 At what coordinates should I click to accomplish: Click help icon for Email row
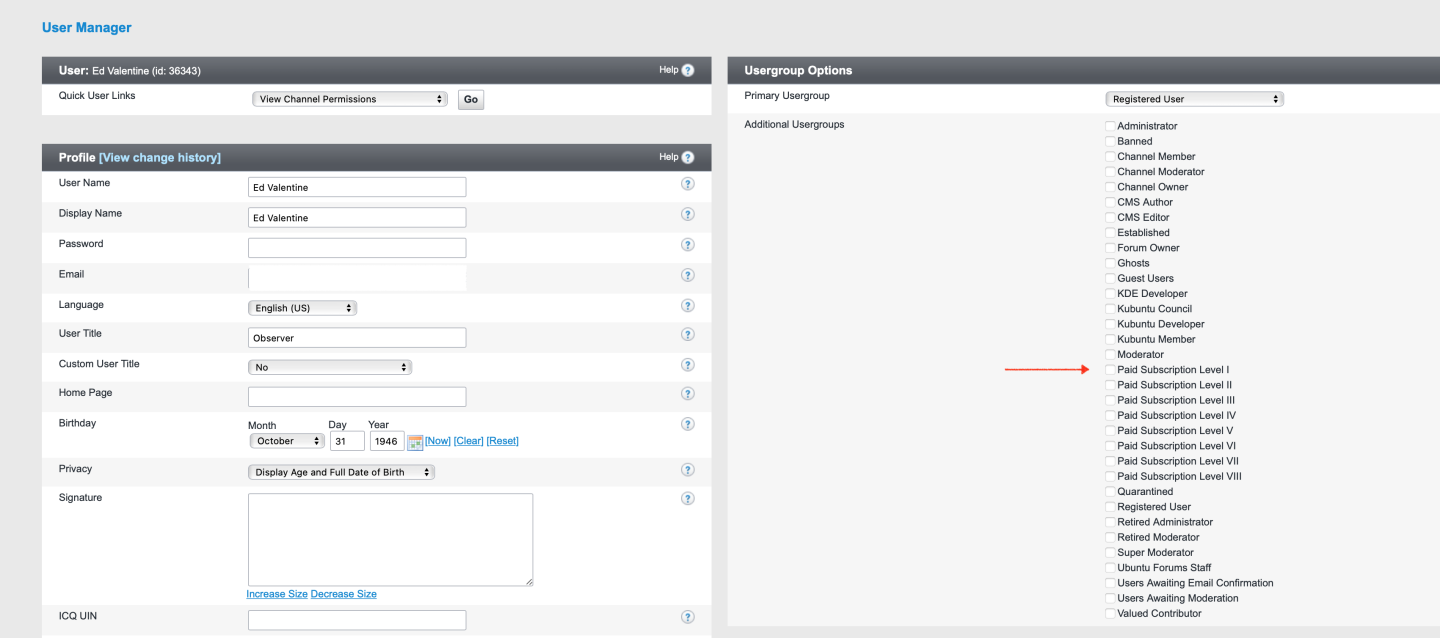tap(688, 275)
